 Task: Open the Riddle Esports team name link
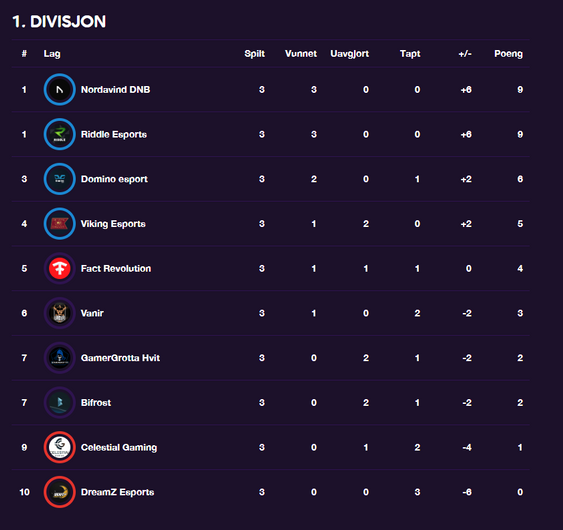[x=114, y=134]
